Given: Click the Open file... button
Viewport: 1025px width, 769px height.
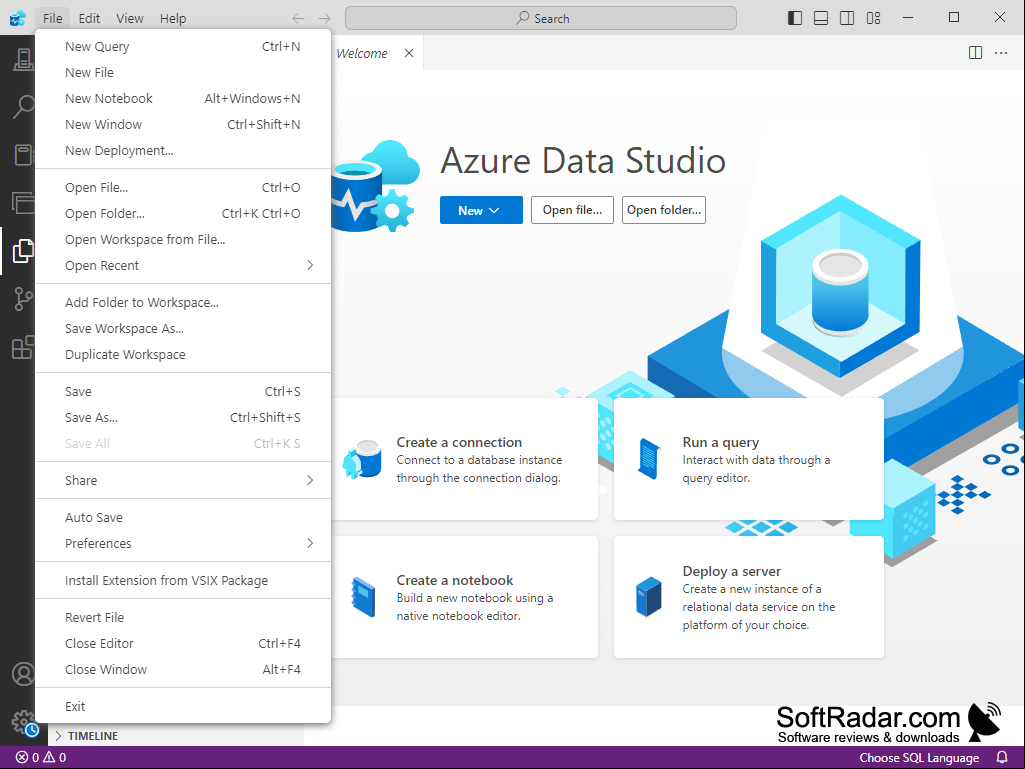Looking at the screenshot, I should point(572,210).
